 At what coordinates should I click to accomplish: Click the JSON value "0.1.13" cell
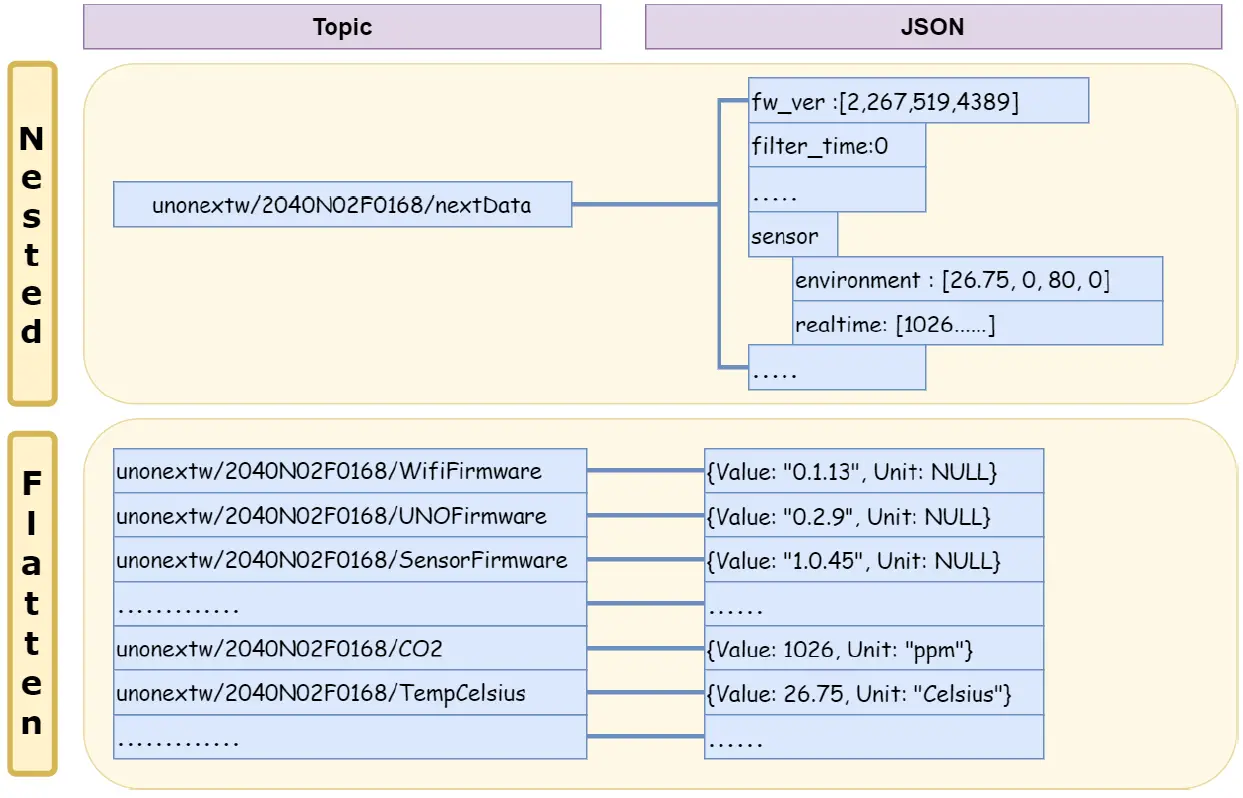873,471
